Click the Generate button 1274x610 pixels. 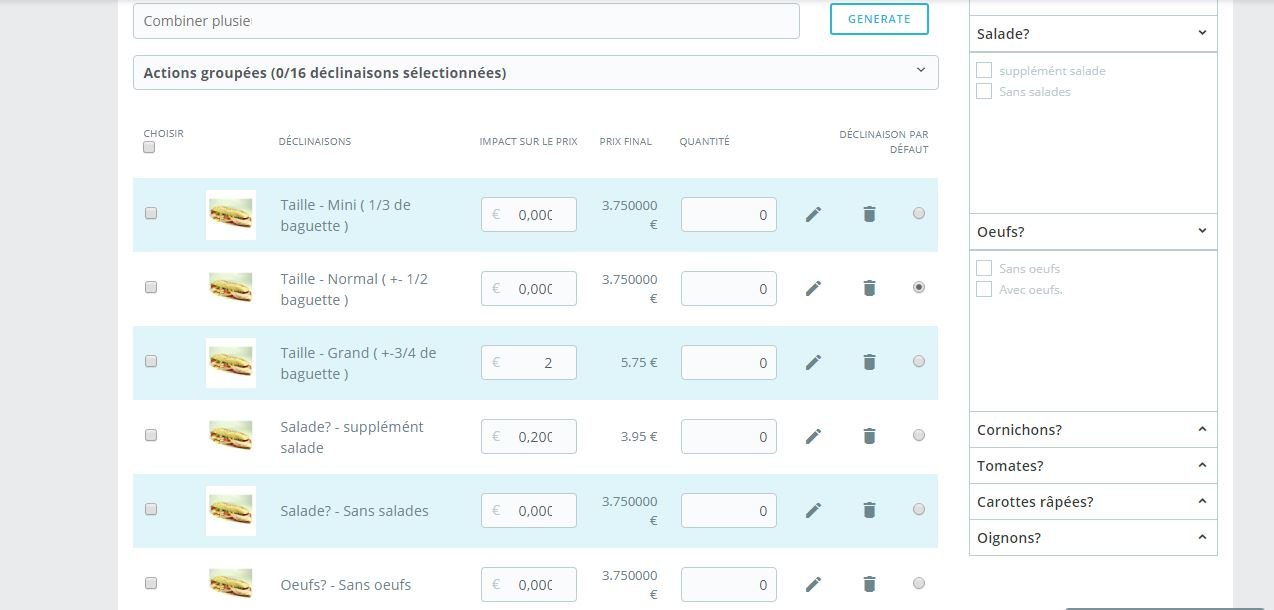point(879,19)
